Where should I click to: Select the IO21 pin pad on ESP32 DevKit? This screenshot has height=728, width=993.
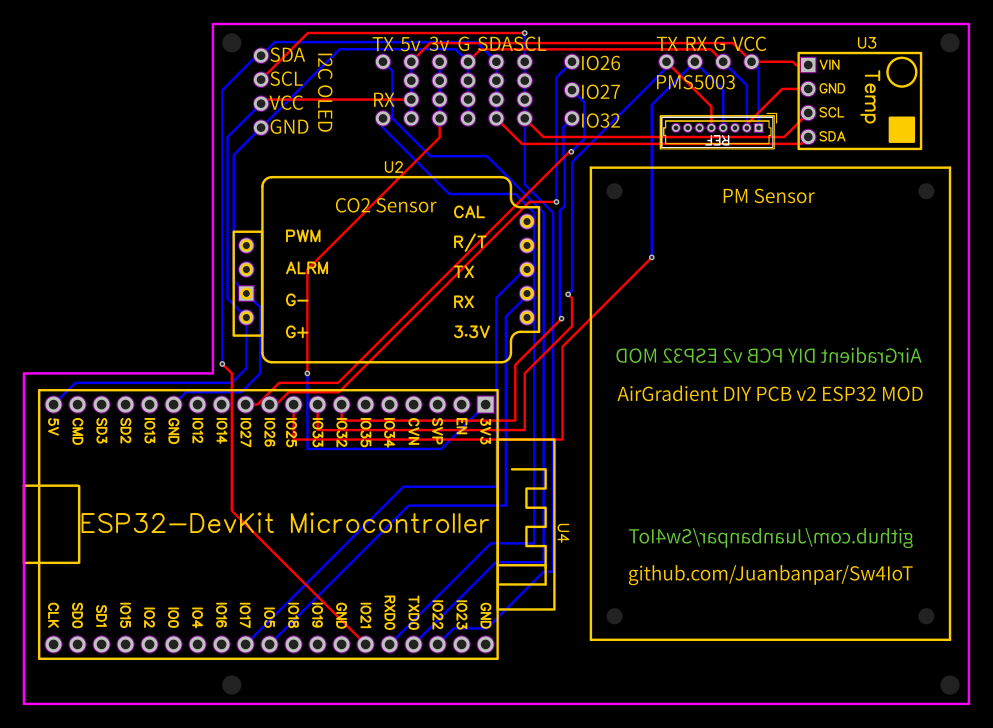365,644
